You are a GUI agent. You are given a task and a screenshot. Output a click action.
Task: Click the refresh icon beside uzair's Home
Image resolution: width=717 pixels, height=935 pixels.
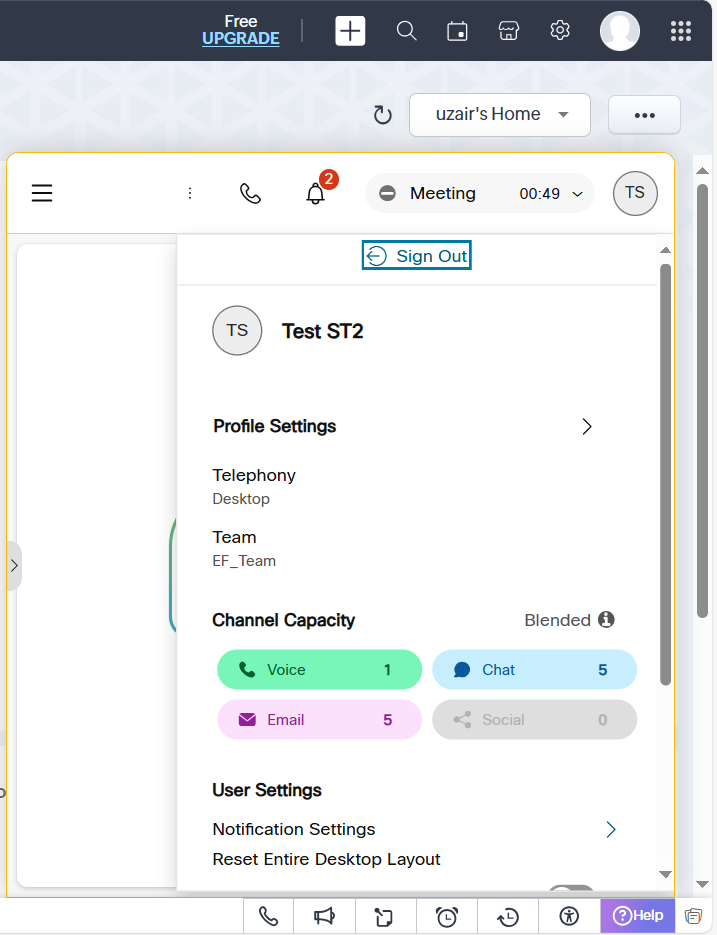pyautogui.click(x=382, y=115)
